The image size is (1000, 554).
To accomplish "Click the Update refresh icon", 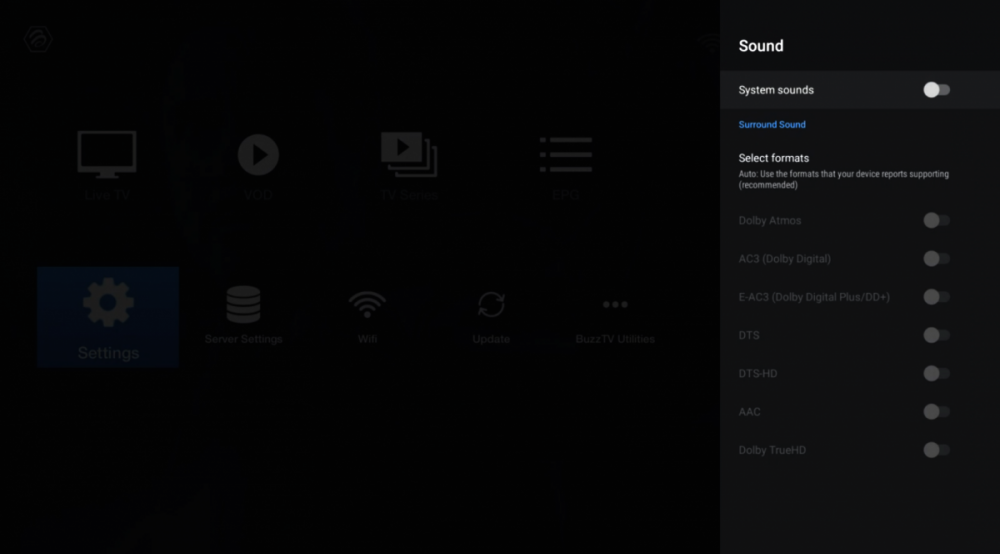I will click(491, 306).
